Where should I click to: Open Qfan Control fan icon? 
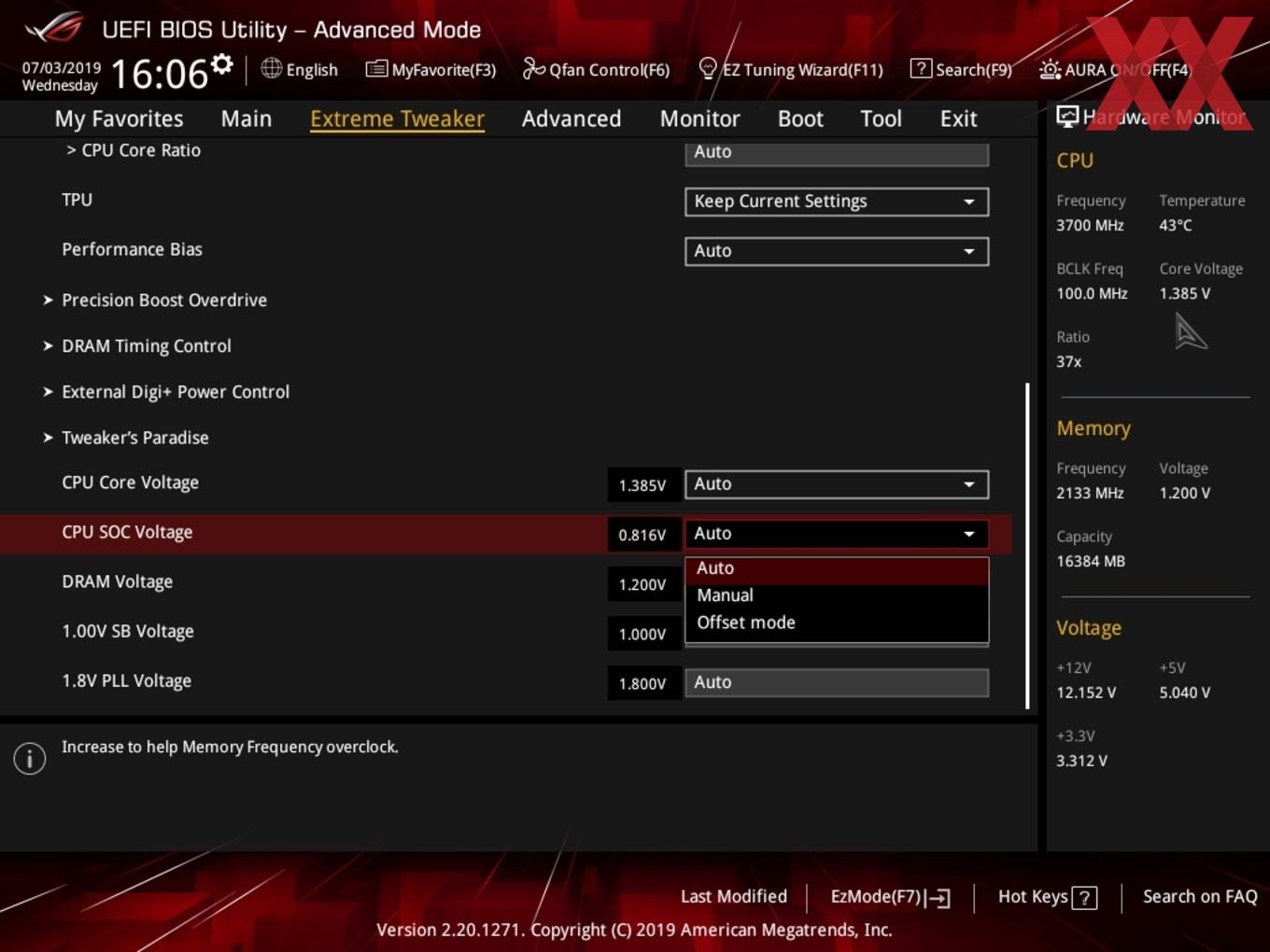pos(533,68)
